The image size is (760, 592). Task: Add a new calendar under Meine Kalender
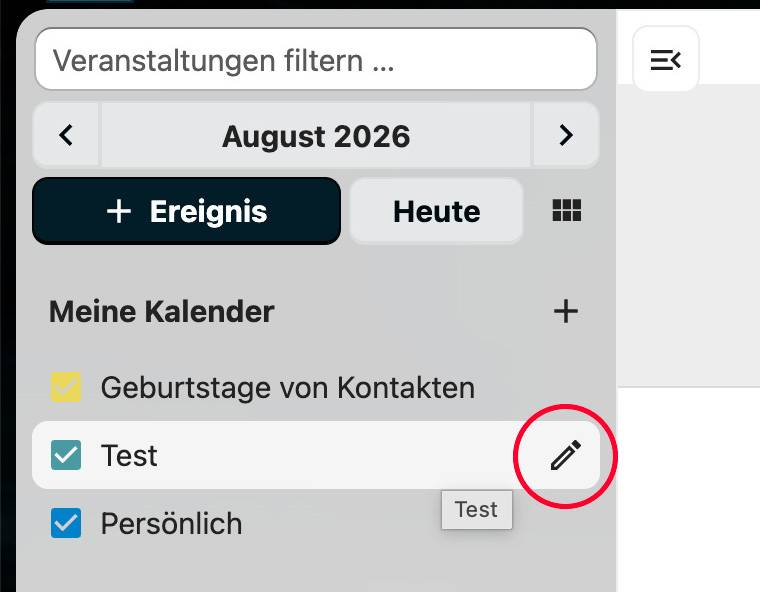click(566, 311)
